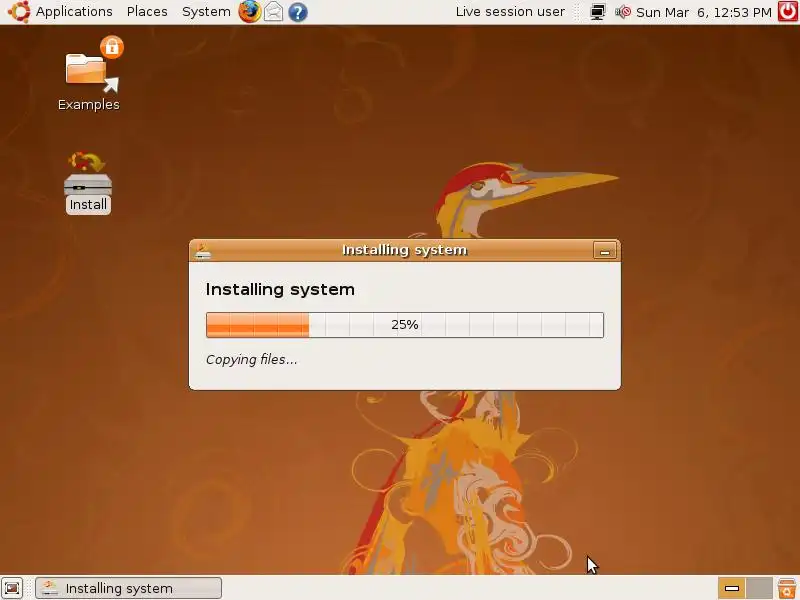Click the Live session user label

(510, 12)
